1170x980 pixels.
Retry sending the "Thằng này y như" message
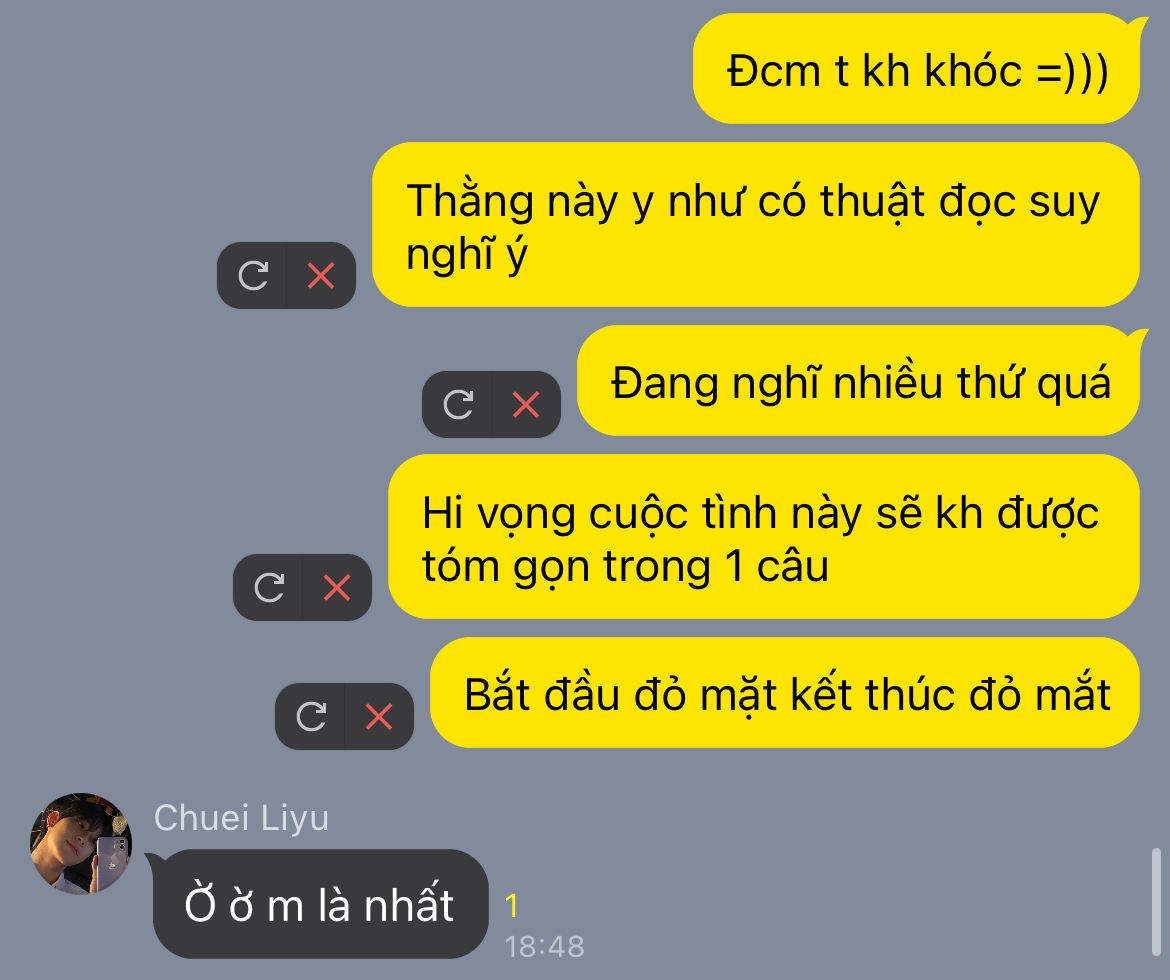(x=253, y=275)
